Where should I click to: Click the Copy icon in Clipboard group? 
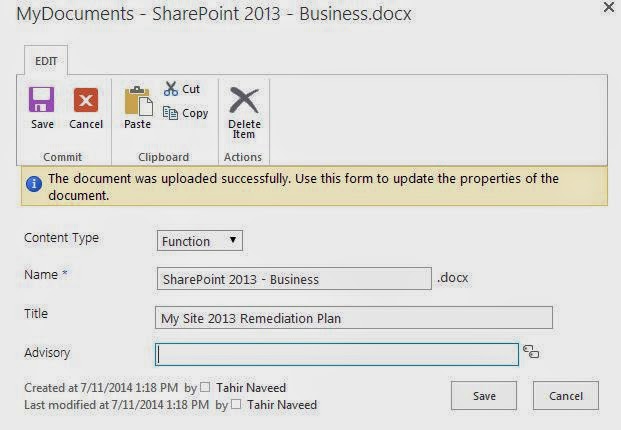[170, 113]
